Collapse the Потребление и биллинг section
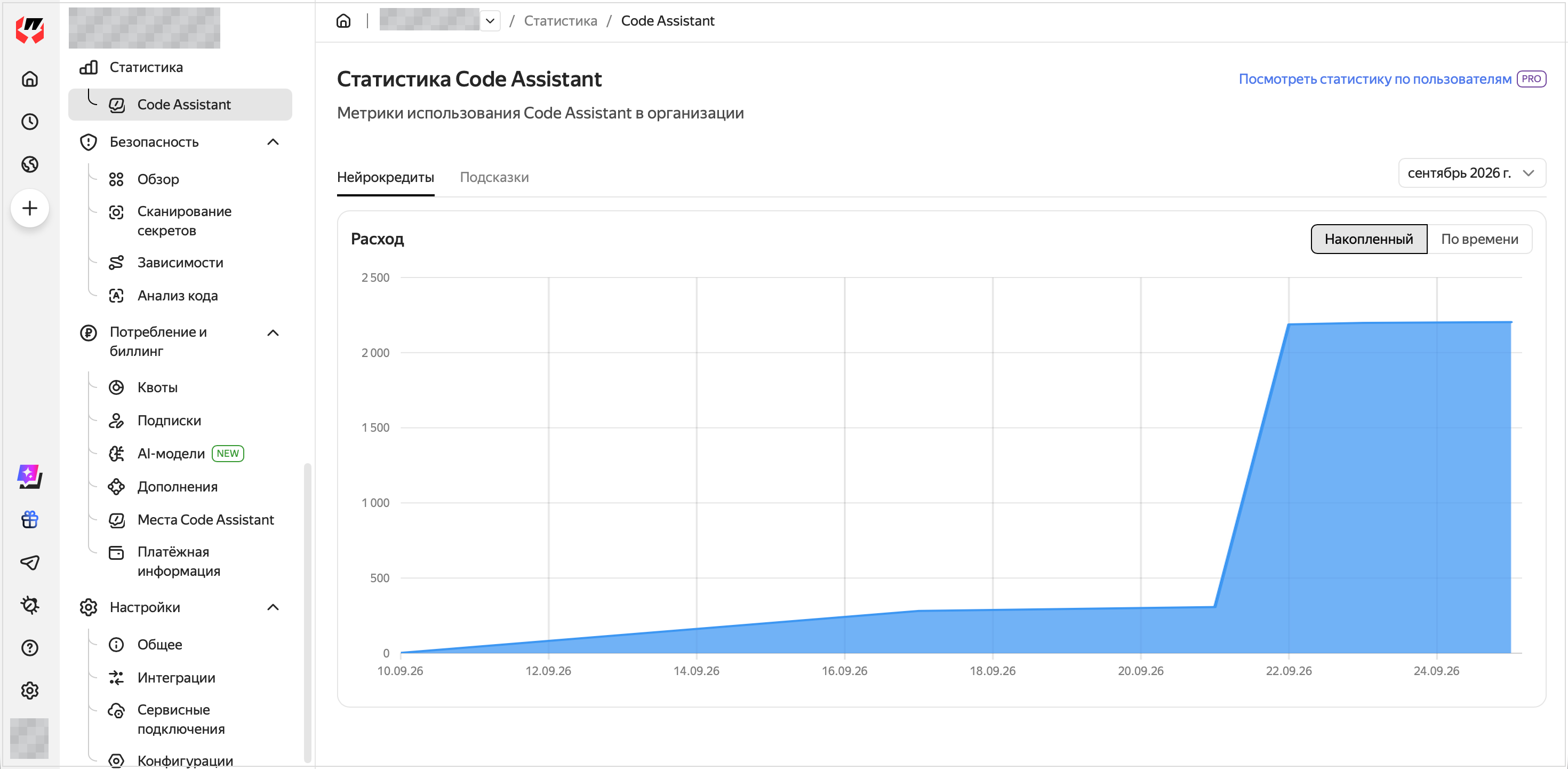 tap(273, 332)
